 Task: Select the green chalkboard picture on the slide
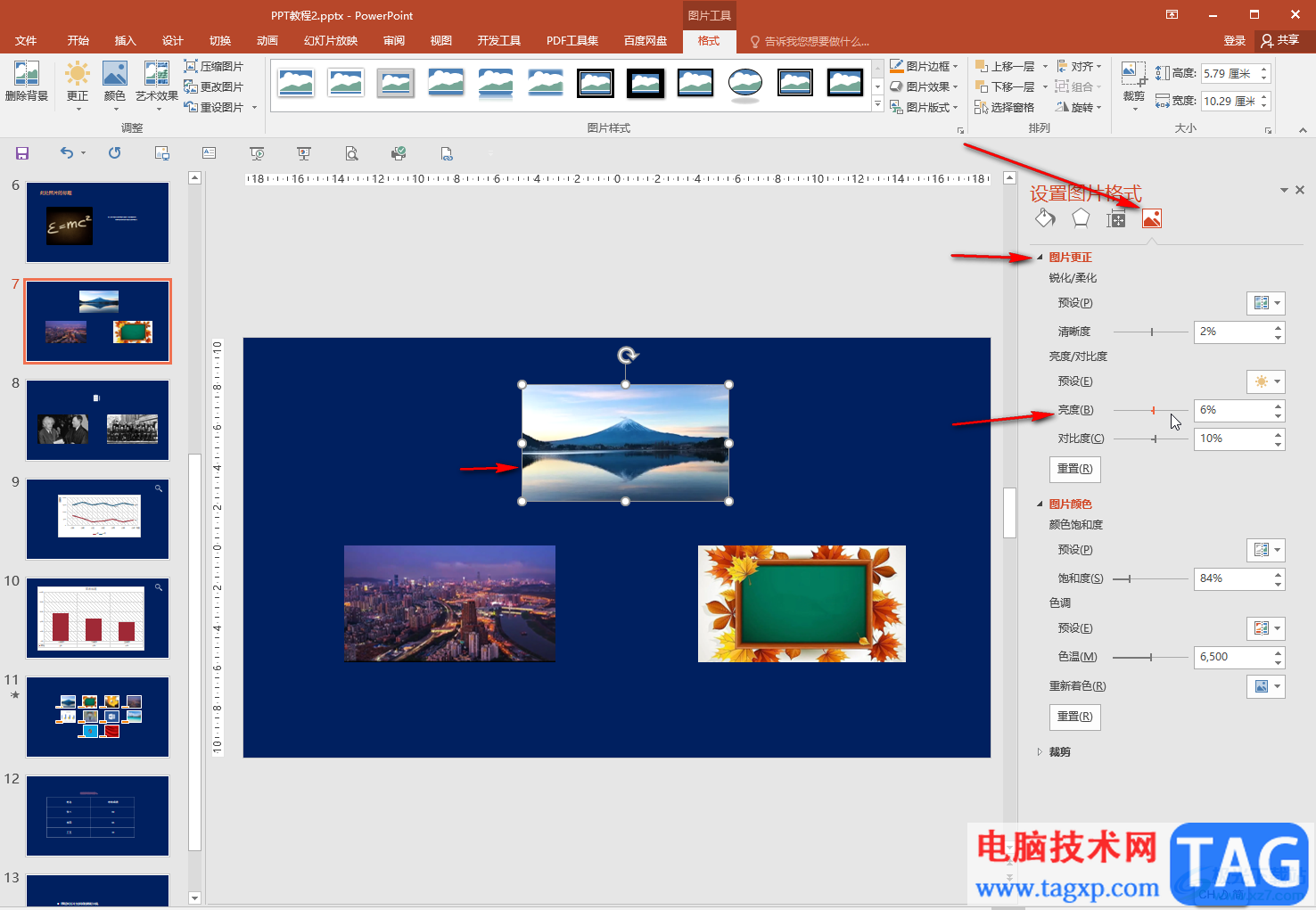tap(802, 603)
